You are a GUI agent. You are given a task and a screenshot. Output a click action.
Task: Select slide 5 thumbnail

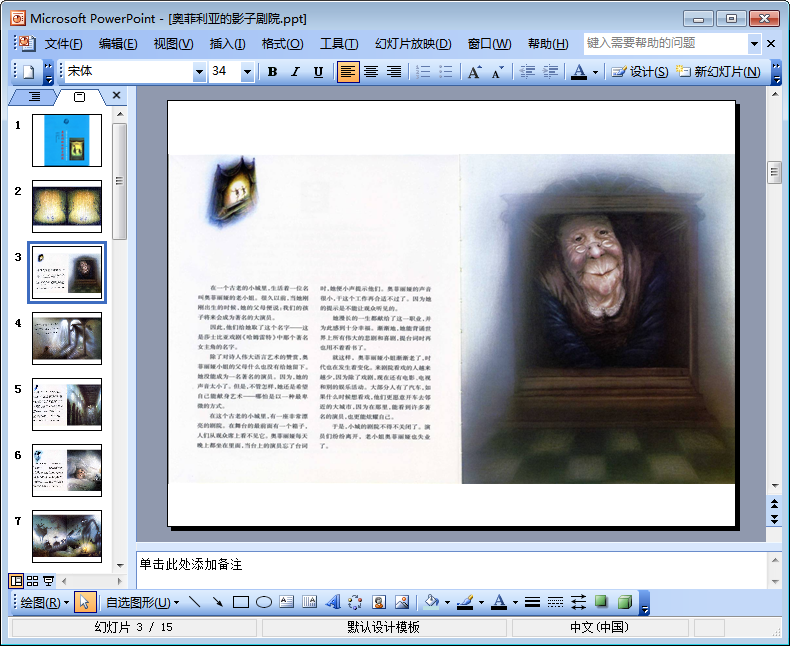point(67,404)
